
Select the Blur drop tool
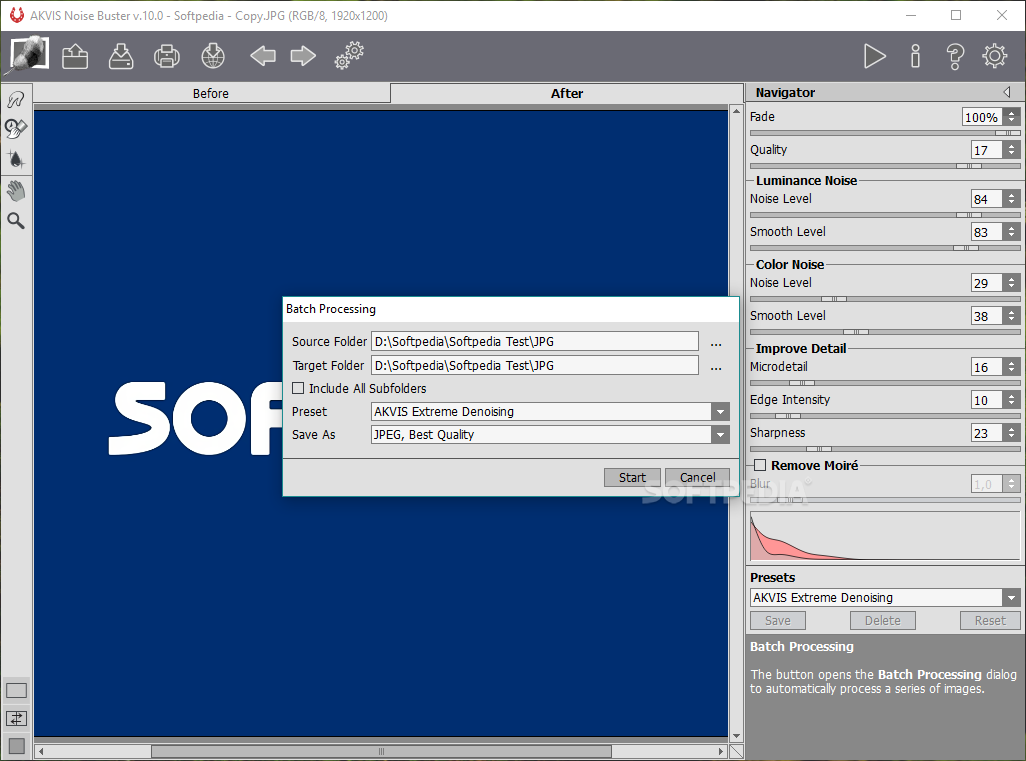16,159
